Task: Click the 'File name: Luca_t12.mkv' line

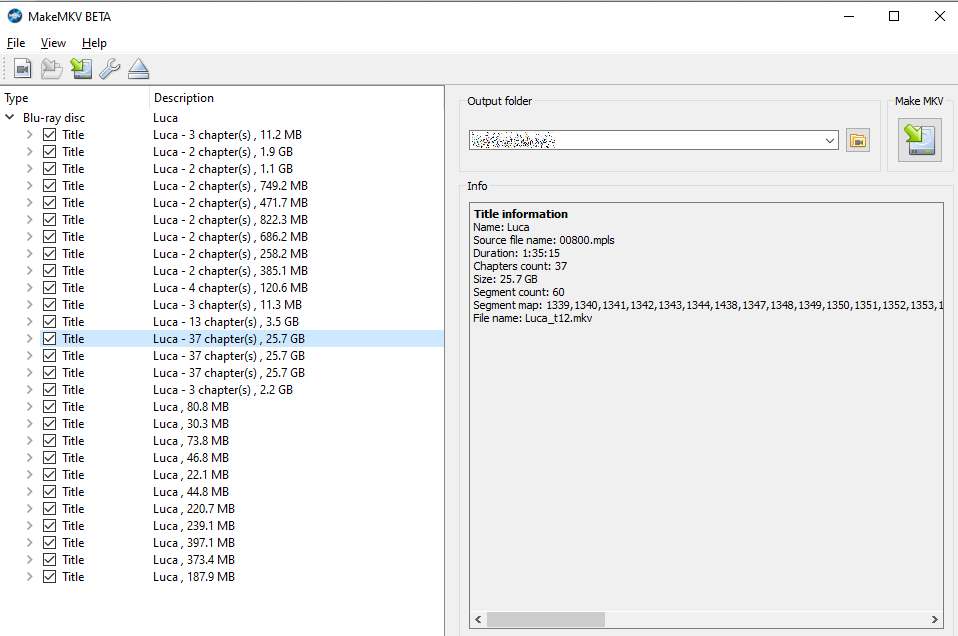Action: pos(533,318)
